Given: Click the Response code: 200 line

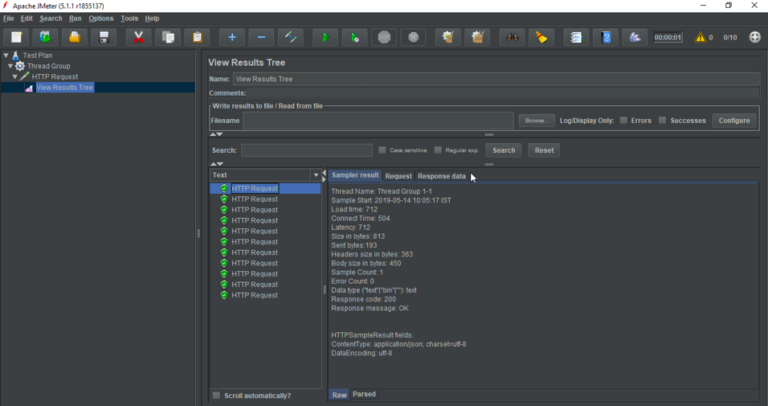Looking at the screenshot, I should coord(363,299).
